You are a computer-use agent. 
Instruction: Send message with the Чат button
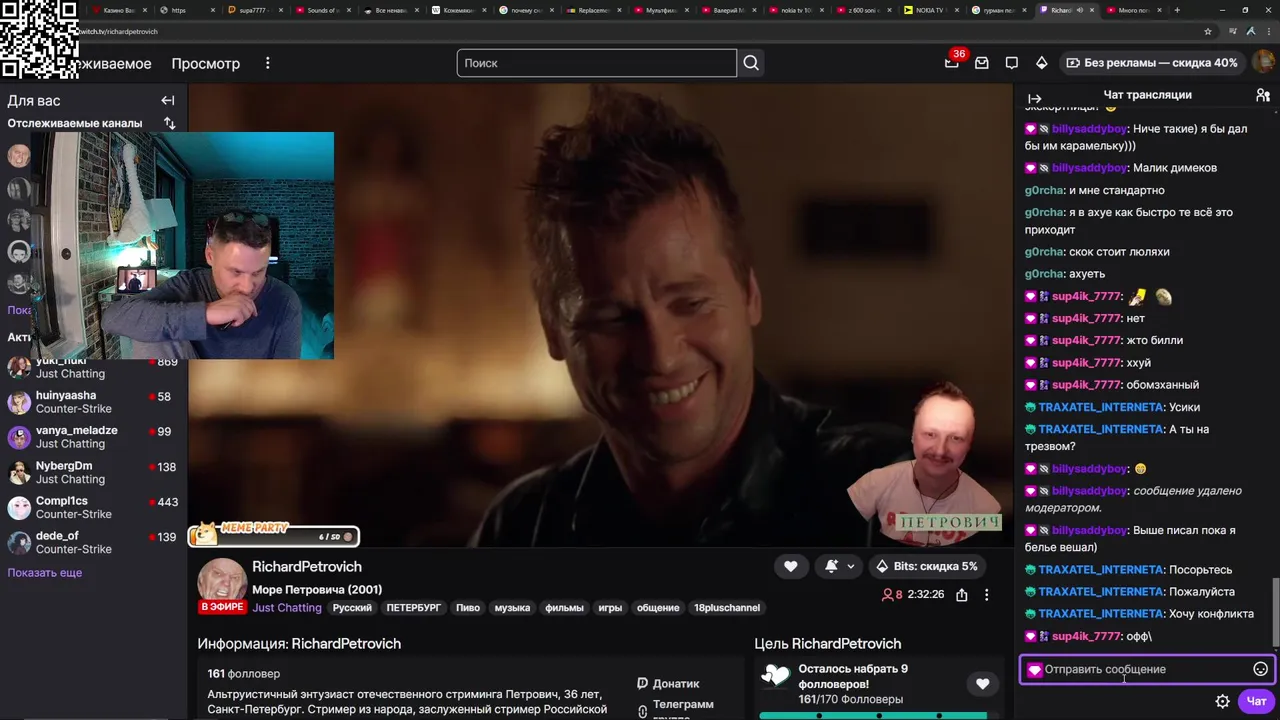pyautogui.click(x=1256, y=701)
